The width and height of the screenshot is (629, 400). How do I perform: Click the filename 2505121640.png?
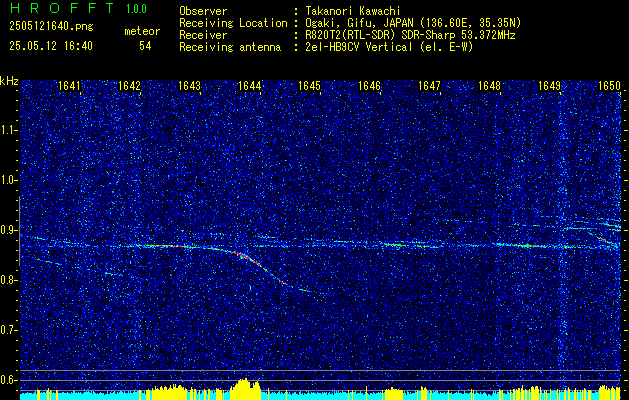click(x=51, y=26)
